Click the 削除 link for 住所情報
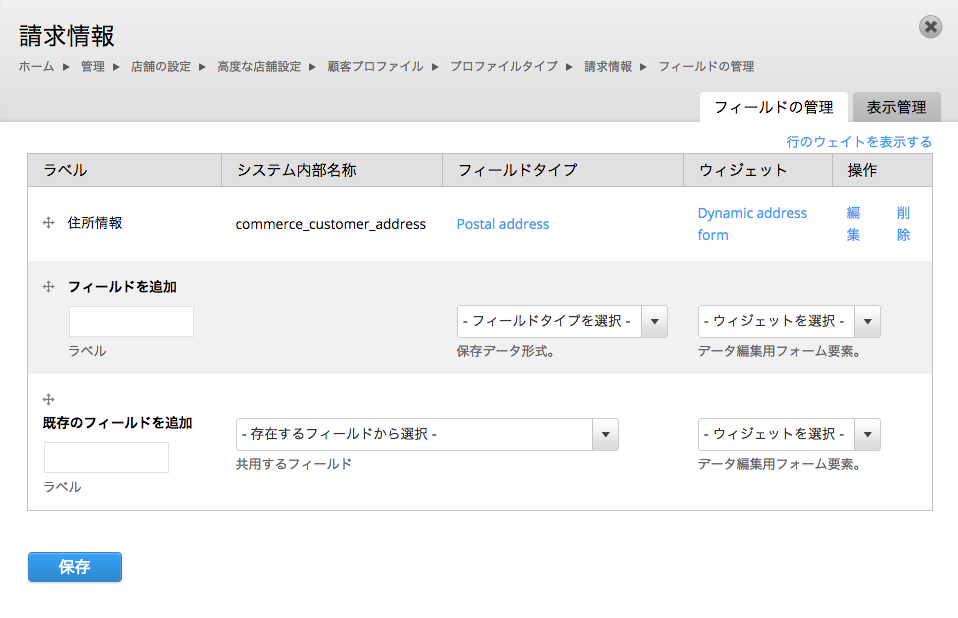This screenshot has width=958, height=618. point(903,223)
